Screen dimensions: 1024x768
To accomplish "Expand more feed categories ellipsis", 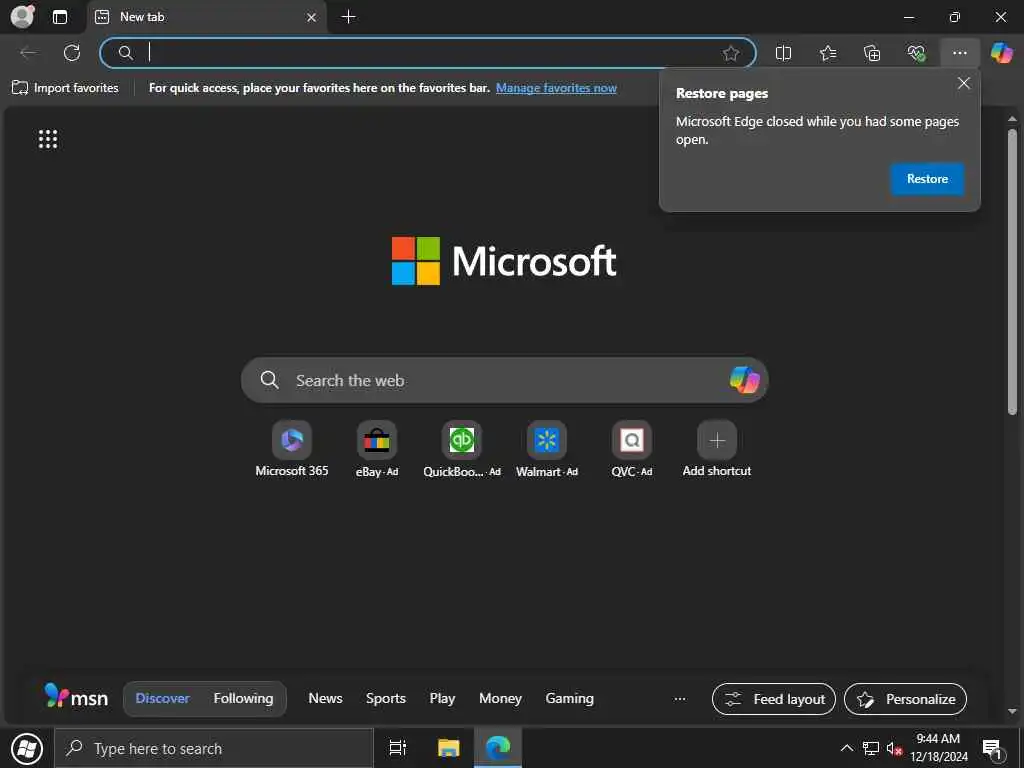I will (680, 699).
